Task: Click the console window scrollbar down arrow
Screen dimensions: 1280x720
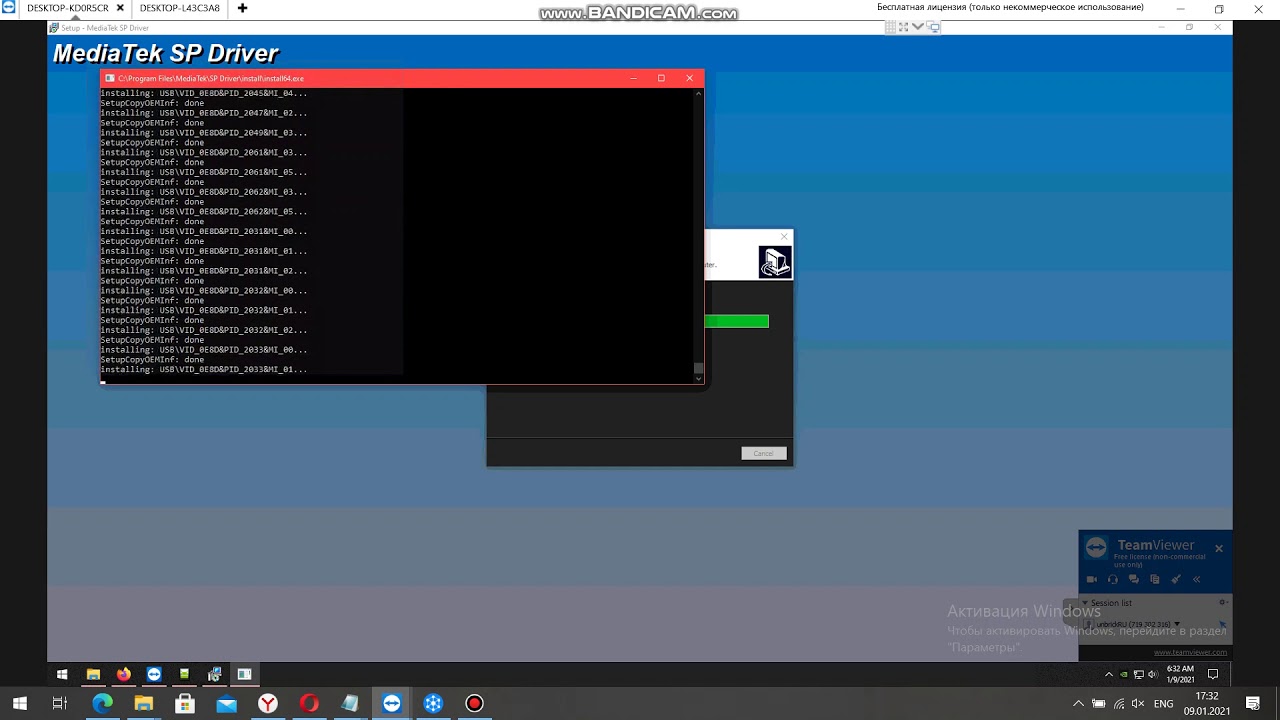Action: point(699,379)
